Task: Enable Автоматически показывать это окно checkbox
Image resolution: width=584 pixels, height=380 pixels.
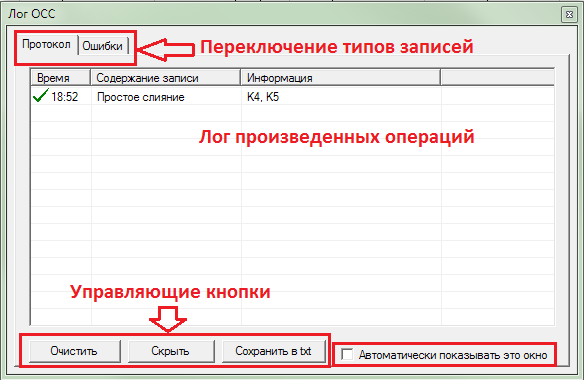Action: (347, 354)
